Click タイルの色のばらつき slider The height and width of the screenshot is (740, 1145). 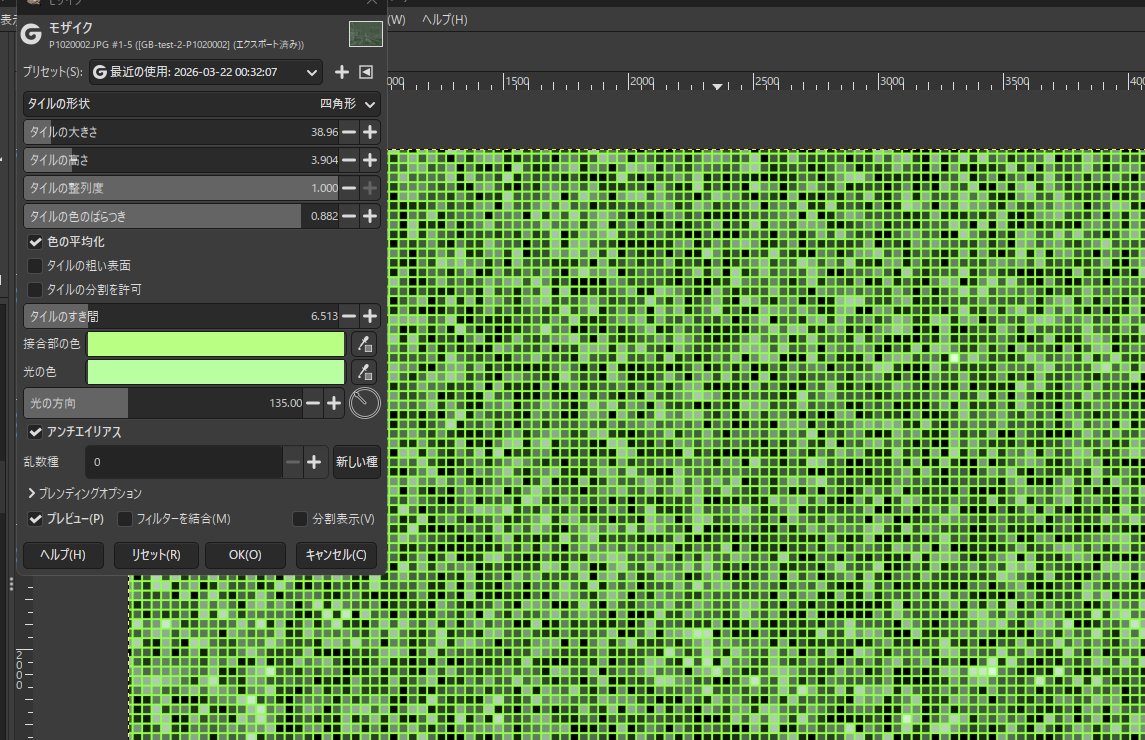(x=181, y=216)
